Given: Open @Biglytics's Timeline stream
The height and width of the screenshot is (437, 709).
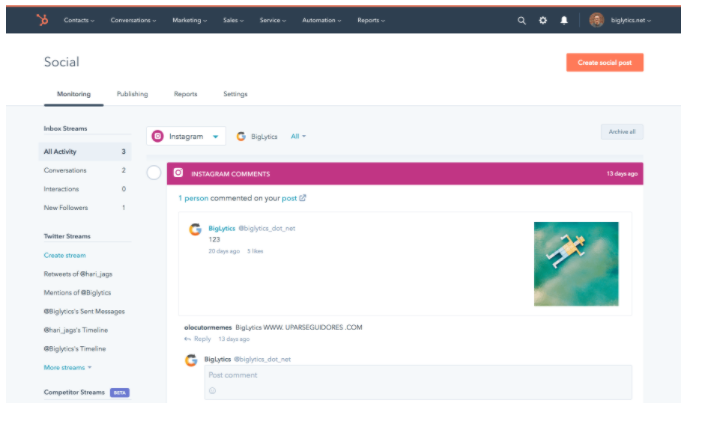Looking at the screenshot, I should tap(75, 349).
